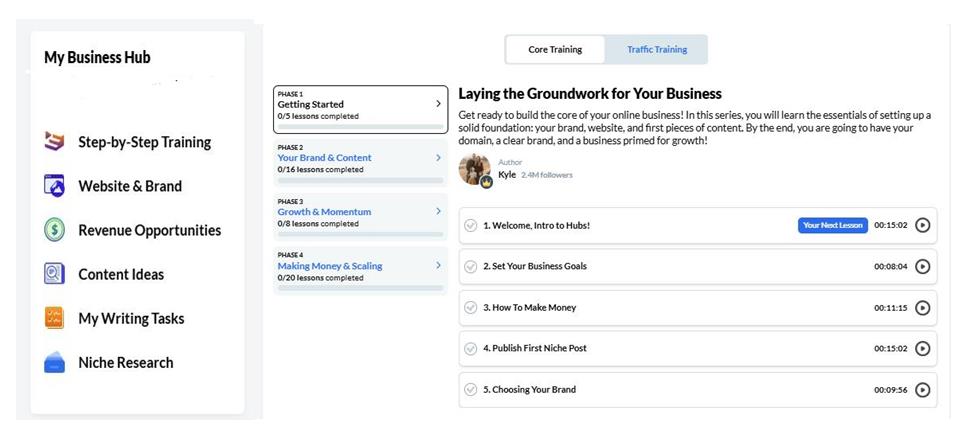Expand Phase 4 Making Money & Scaling chevron
The image size is (968, 425).
tap(438, 265)
